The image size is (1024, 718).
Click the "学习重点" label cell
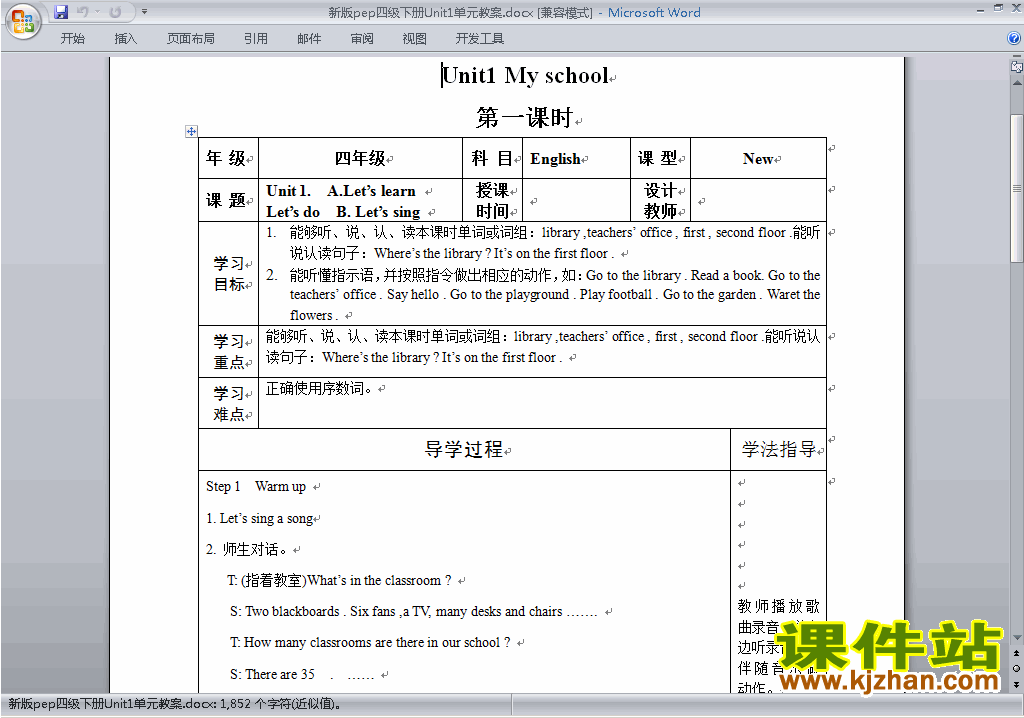229,351
